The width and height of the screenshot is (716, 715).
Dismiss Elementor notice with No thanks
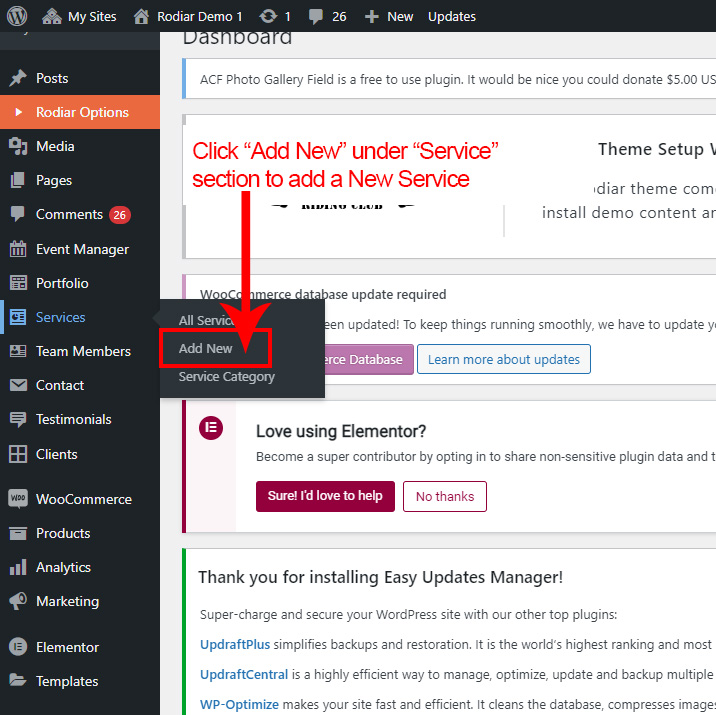445,496
